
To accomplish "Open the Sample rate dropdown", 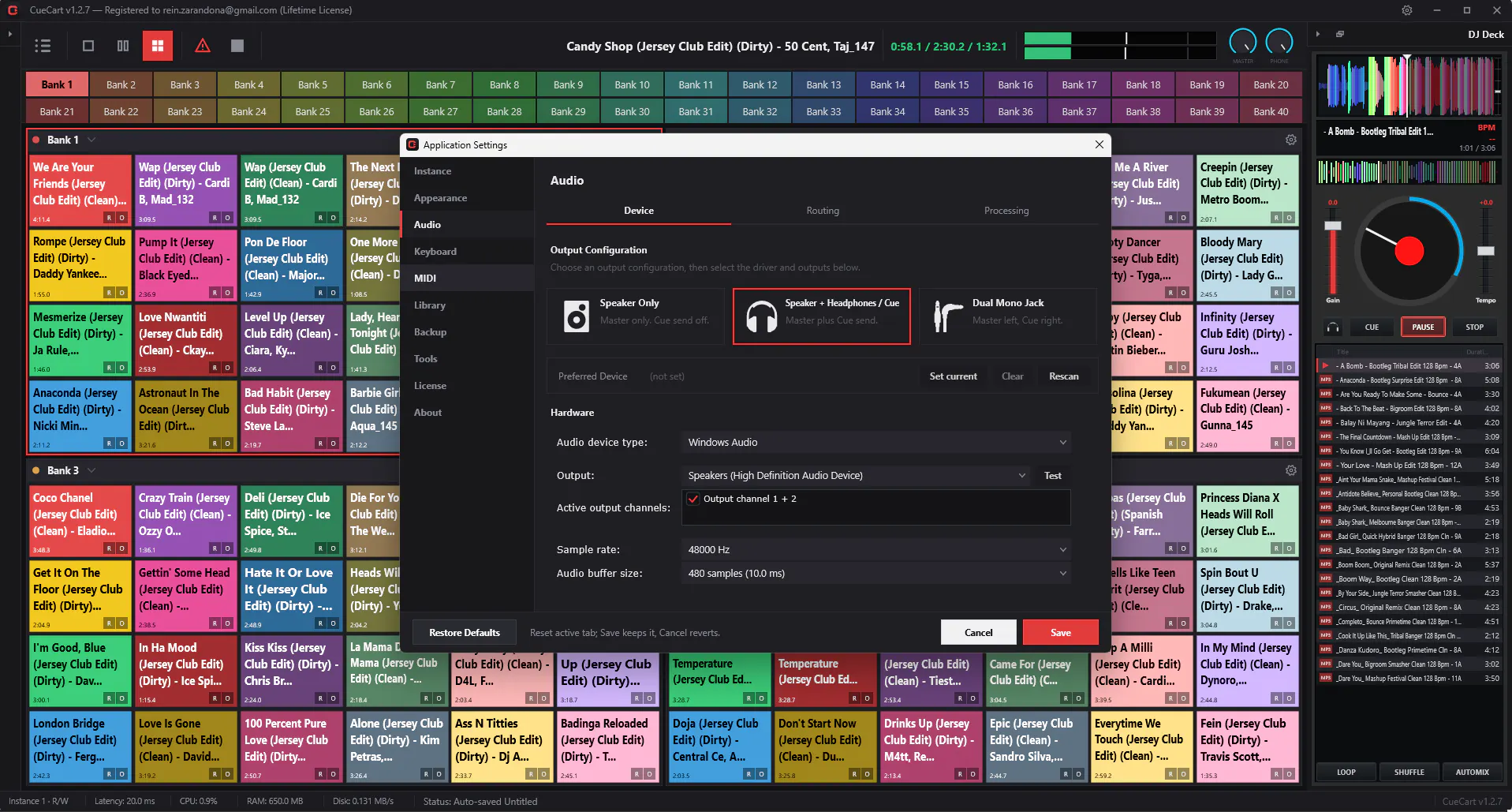I will click(x=875, y=549).
